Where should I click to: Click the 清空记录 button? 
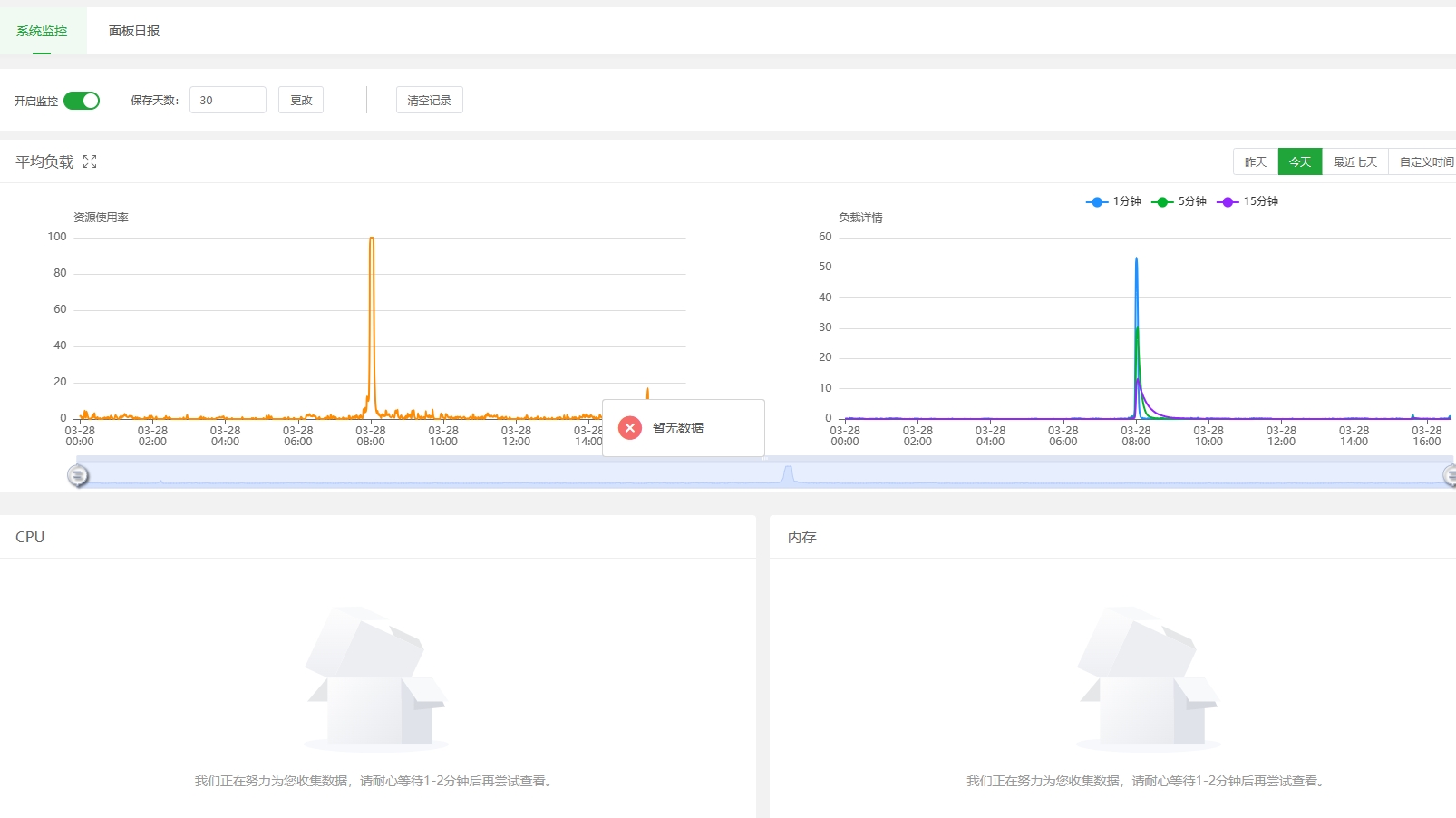point(430,100)
